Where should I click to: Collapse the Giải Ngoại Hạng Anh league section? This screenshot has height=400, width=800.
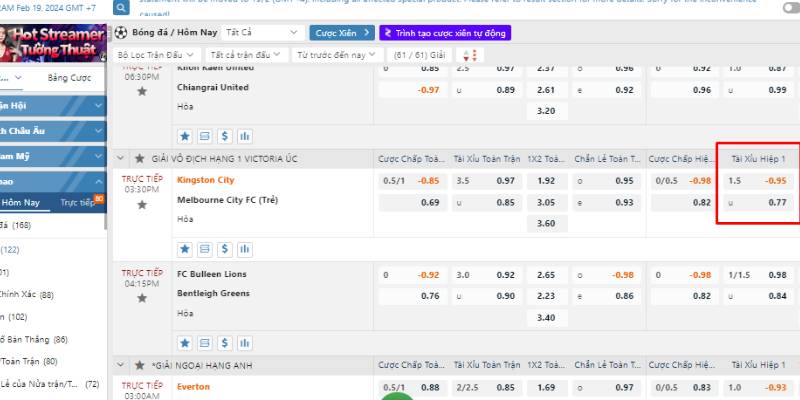coord(122,365)
